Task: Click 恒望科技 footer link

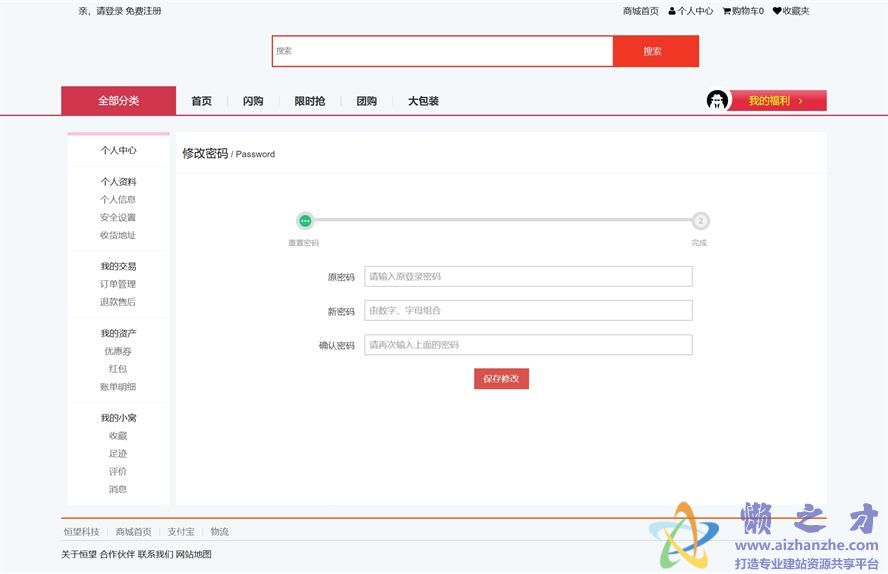Action: pos(82,532)
